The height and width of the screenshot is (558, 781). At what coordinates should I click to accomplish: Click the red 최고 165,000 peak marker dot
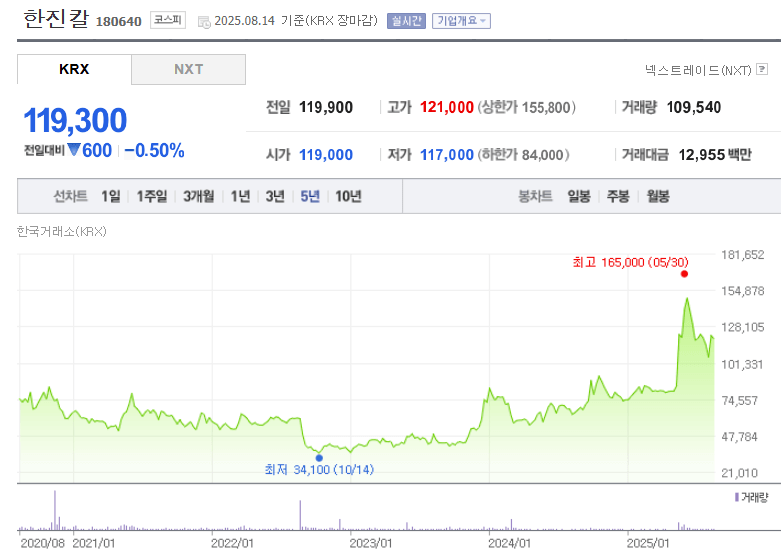point(684,274)
